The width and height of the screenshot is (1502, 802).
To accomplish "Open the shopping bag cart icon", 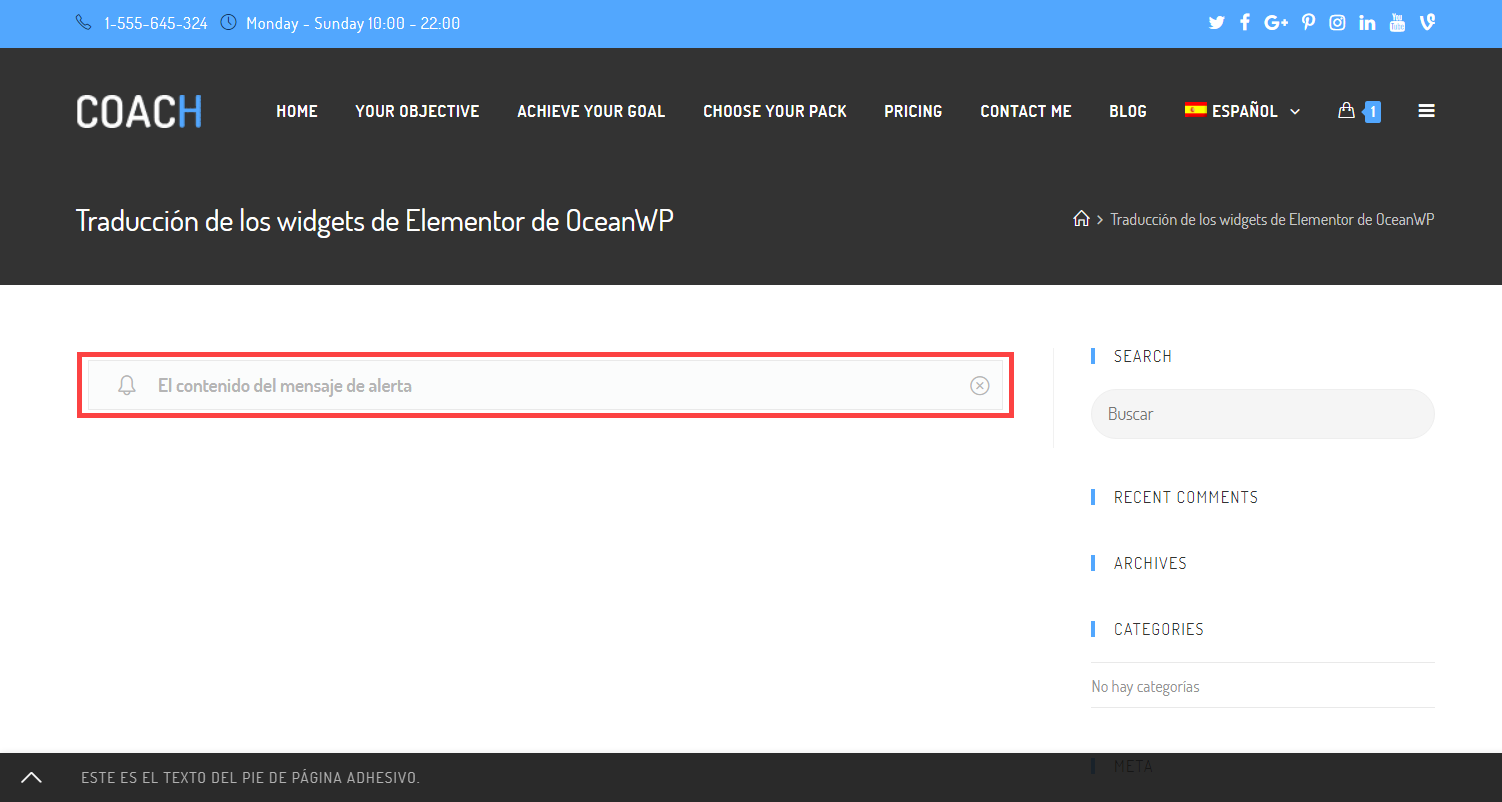I will point(1346,110).
